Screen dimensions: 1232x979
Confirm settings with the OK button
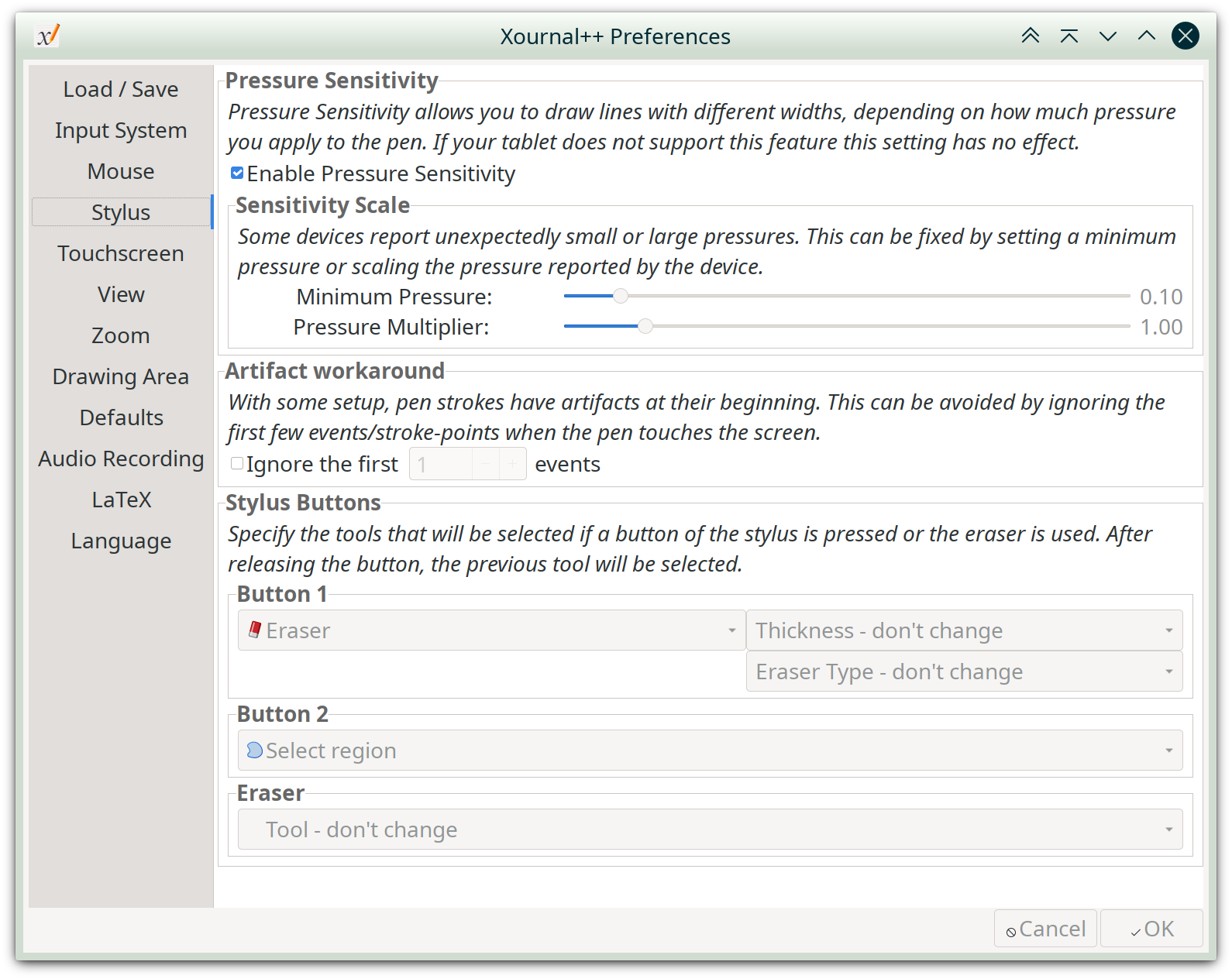[x=1151, y=928]
